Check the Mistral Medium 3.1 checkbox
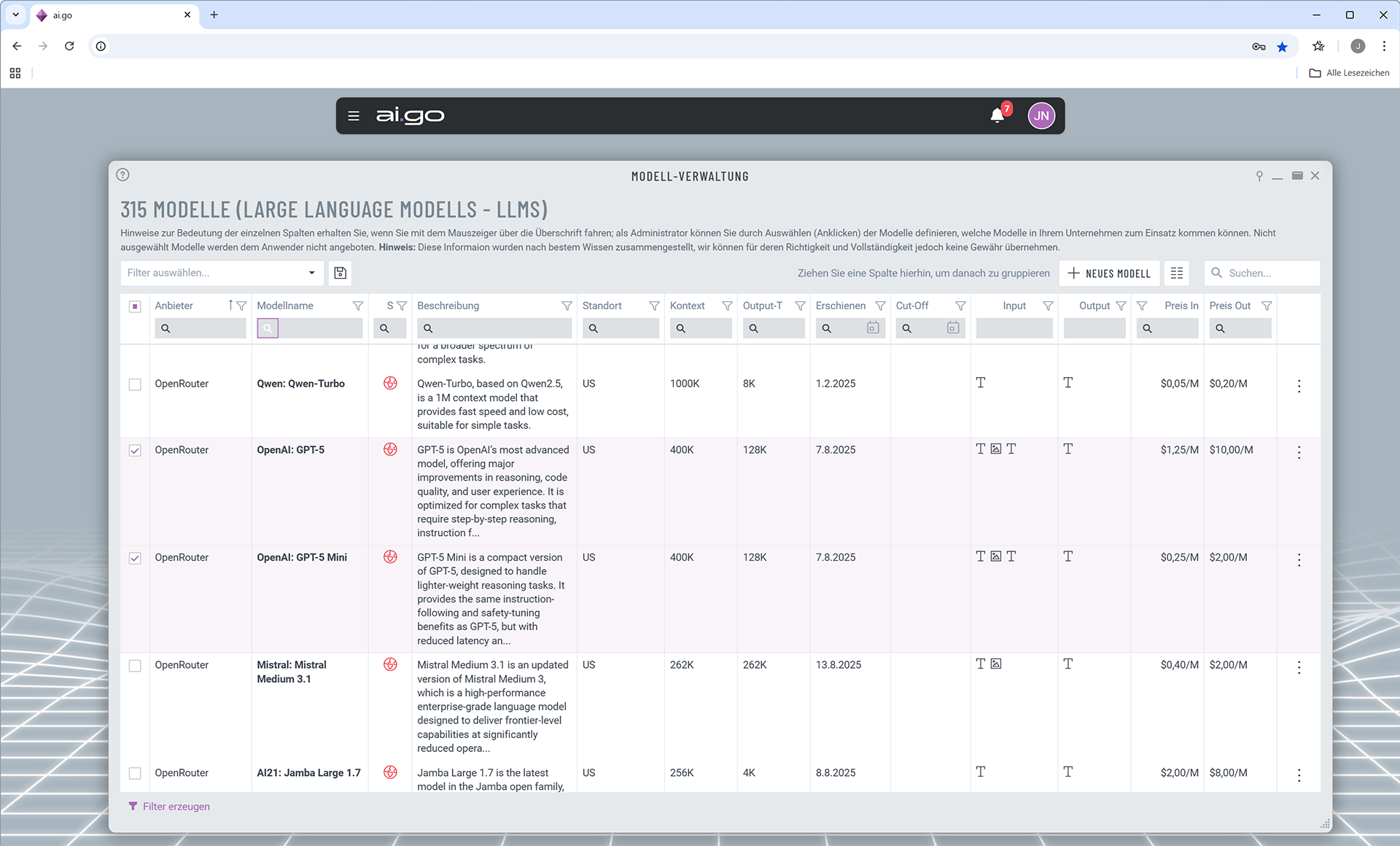This screenshot has width=1400, height=846. point(135,666)
